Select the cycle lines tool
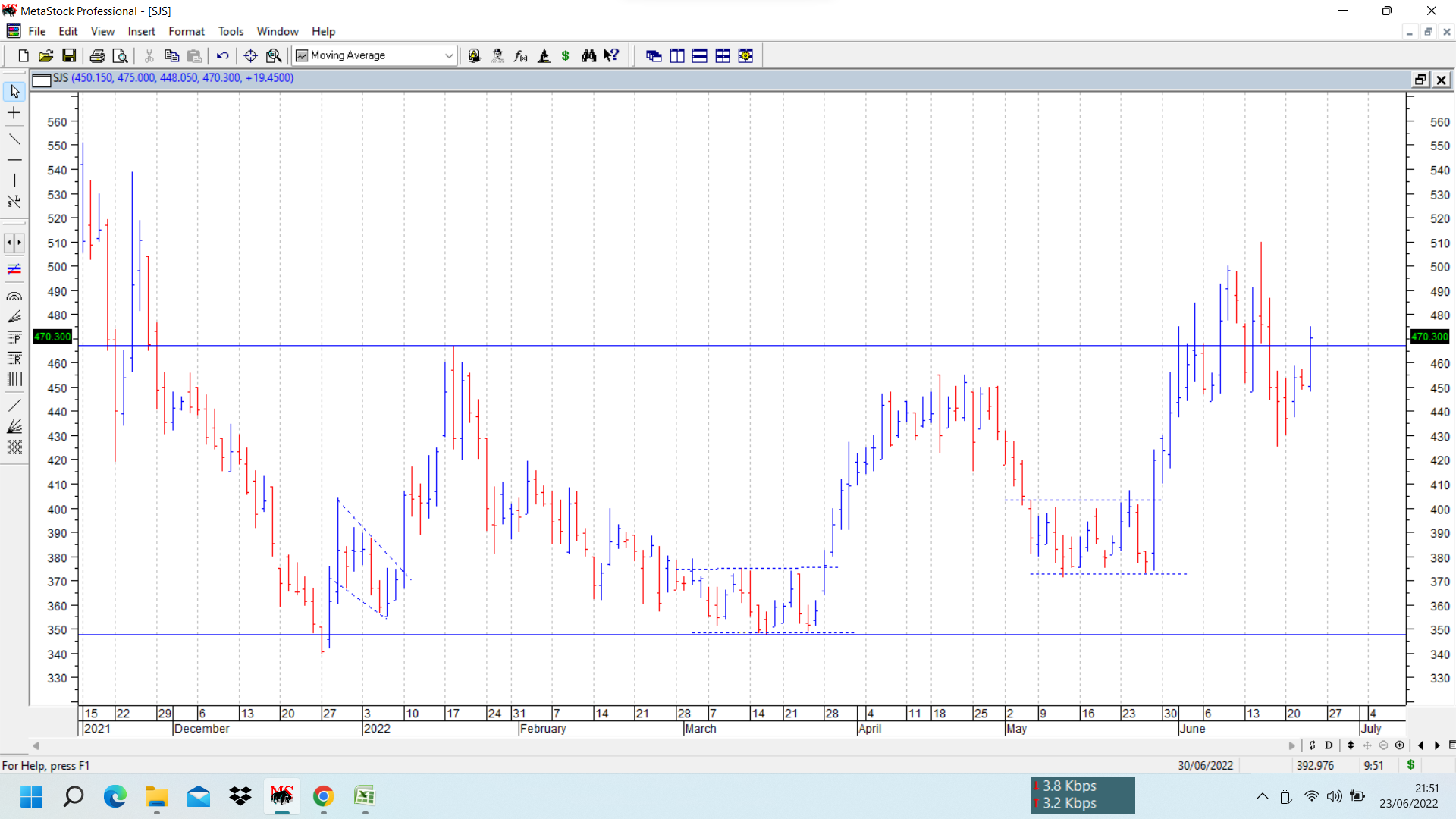Viewport: 1456px width, 819px height. [14, 379]
